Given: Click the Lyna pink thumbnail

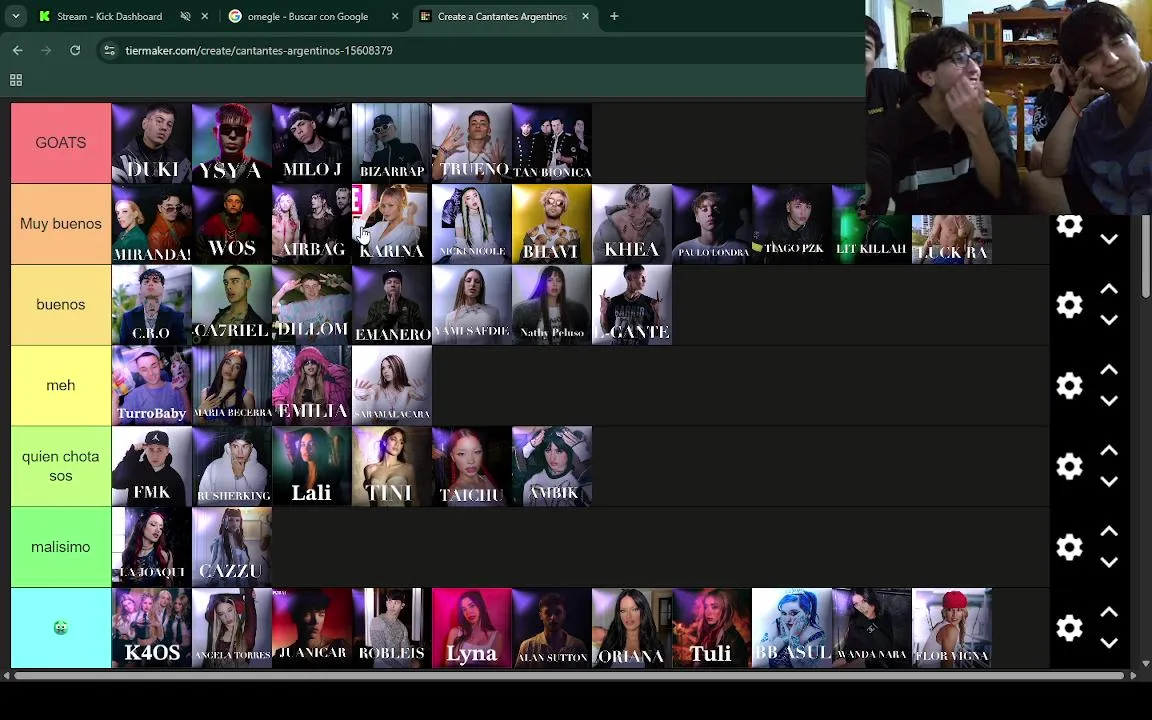Looking at the screenshot, I should click(472, 627).
